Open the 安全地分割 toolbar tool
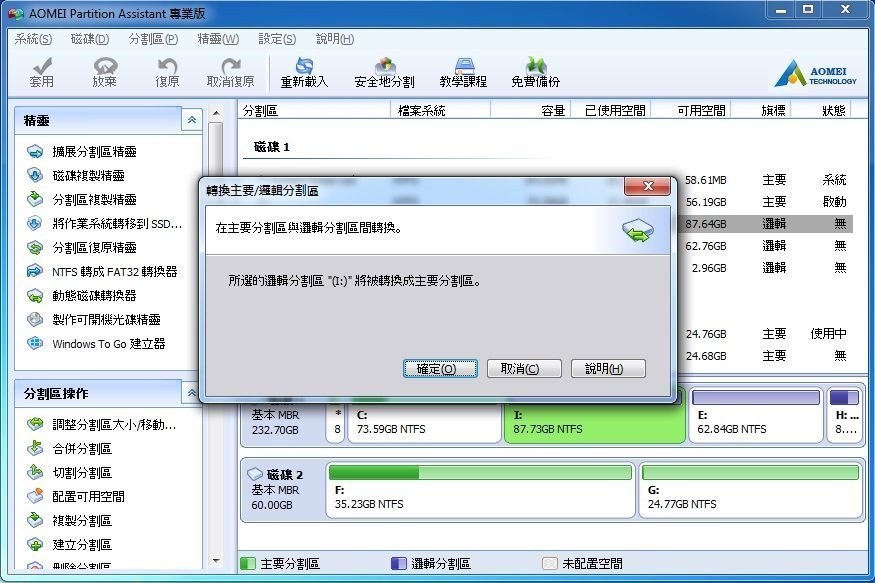This screenshot has height=583, width=875. tap(384, 73)
